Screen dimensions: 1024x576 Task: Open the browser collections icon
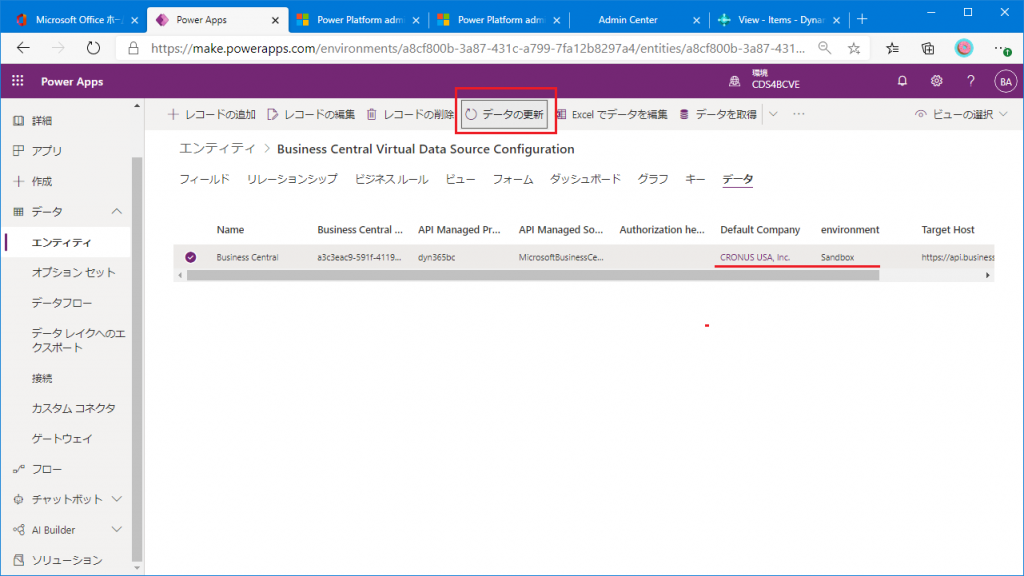(x=928, y=48)
